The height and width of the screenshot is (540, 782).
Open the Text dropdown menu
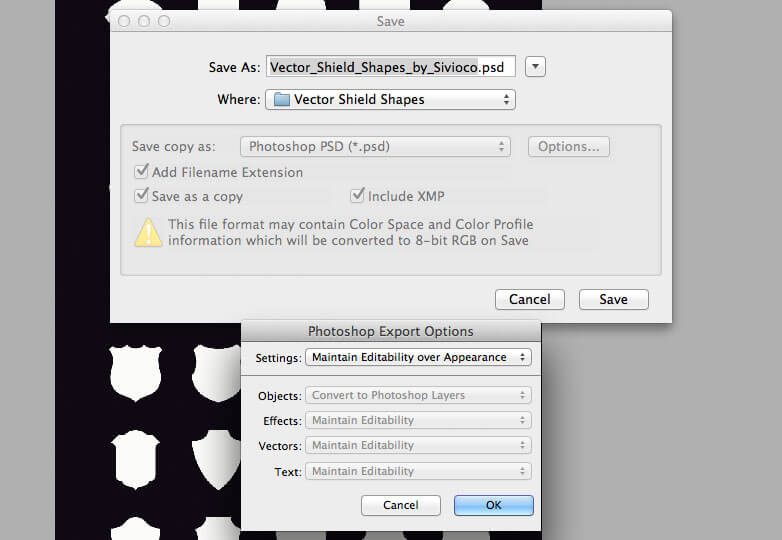(x=418, y=471)
